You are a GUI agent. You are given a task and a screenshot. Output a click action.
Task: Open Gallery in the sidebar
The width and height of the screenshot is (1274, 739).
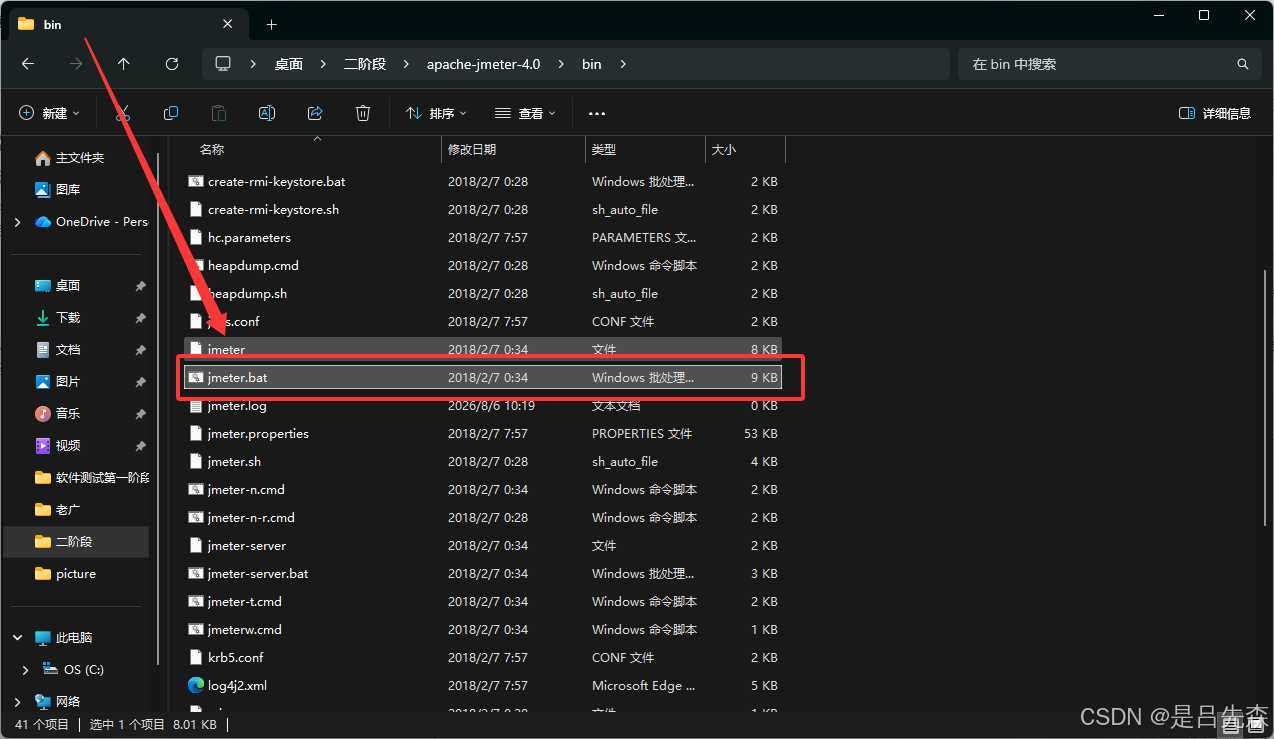click(78, 190)
